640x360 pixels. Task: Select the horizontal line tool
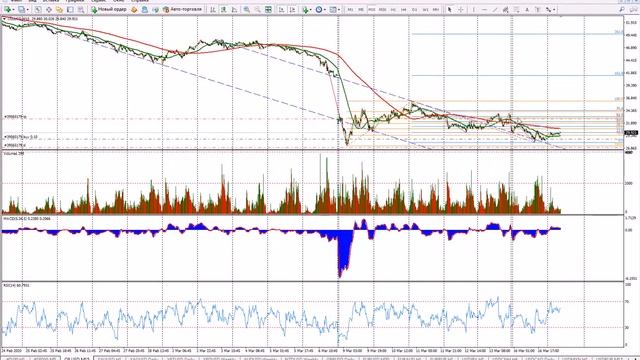pos(484,9)
